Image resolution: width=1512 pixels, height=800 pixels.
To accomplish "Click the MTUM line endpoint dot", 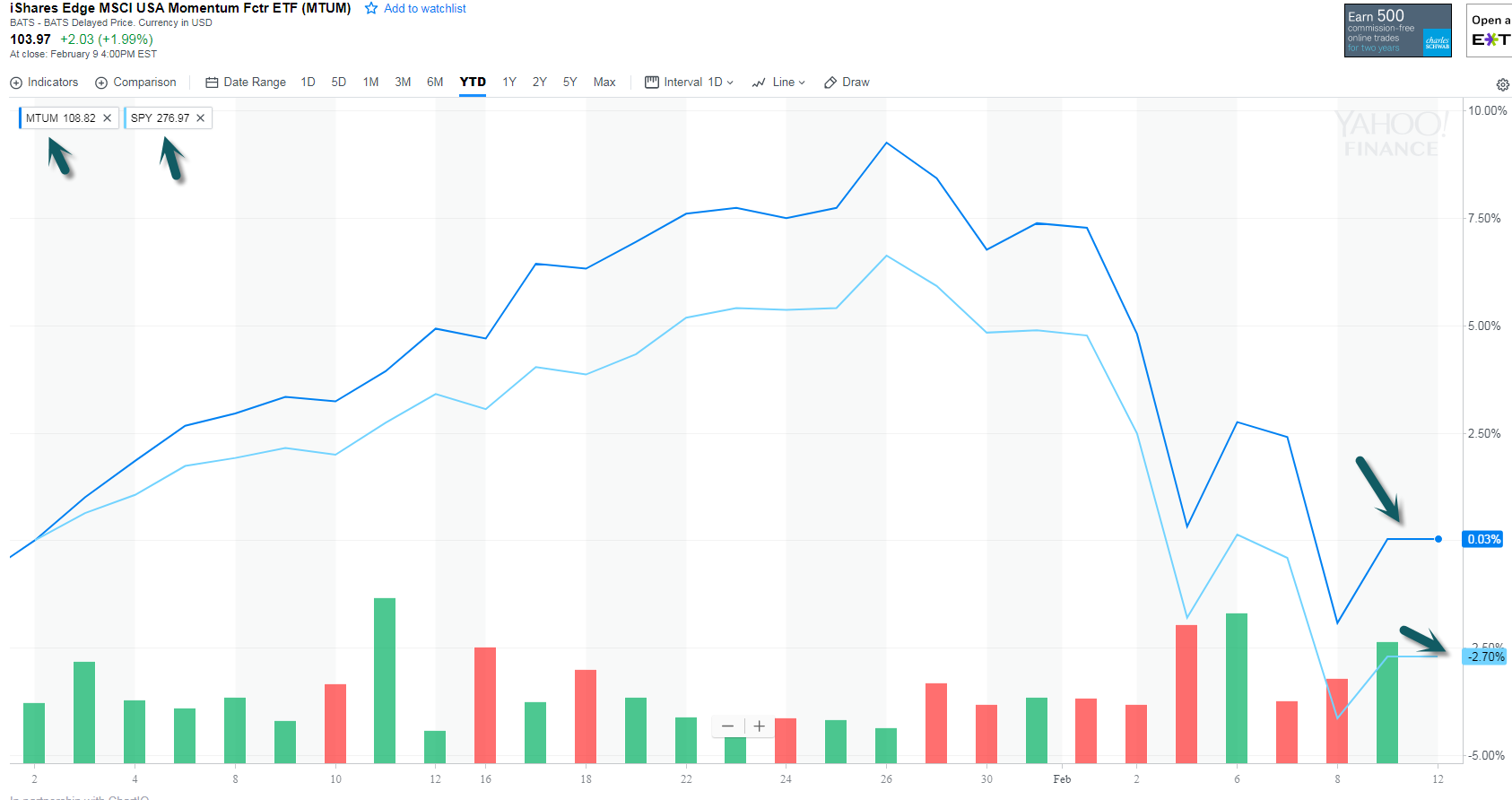I will (1438, 539).
